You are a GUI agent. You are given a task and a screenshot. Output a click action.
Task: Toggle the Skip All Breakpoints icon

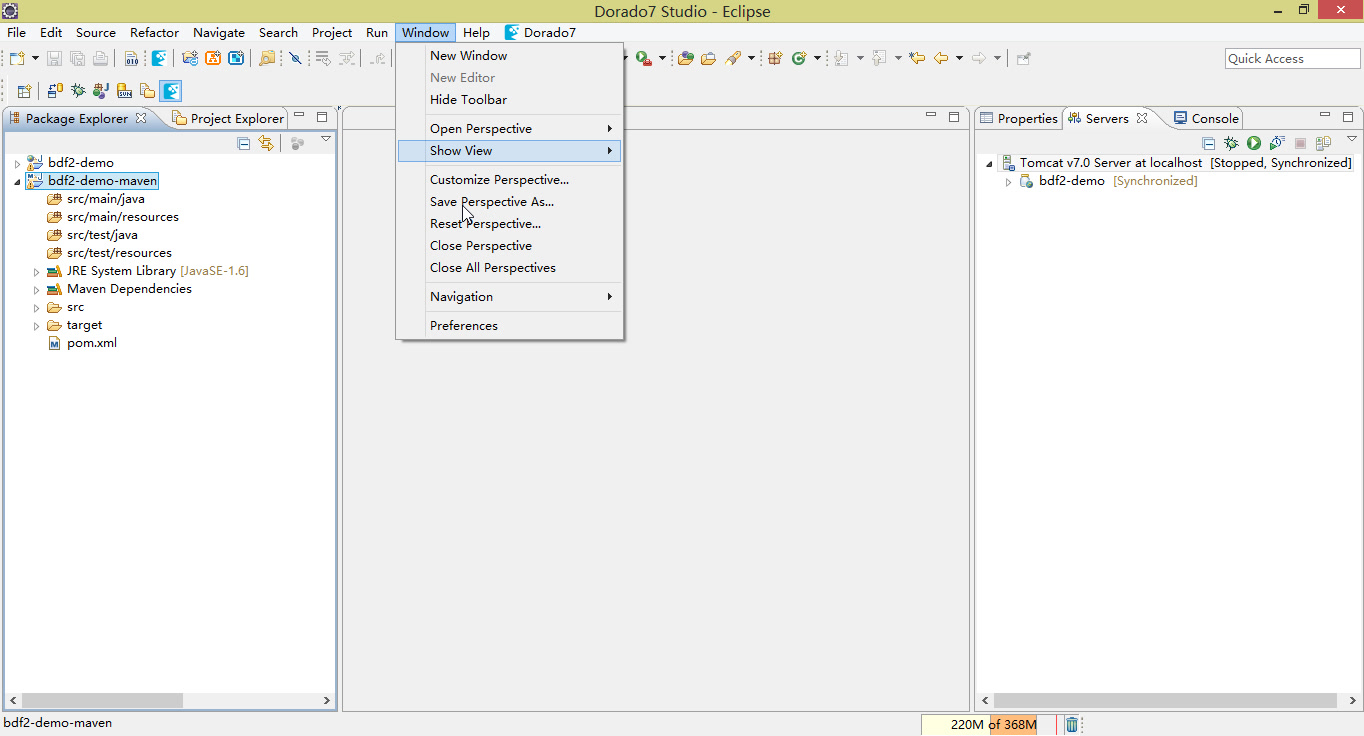click(295, 58)
